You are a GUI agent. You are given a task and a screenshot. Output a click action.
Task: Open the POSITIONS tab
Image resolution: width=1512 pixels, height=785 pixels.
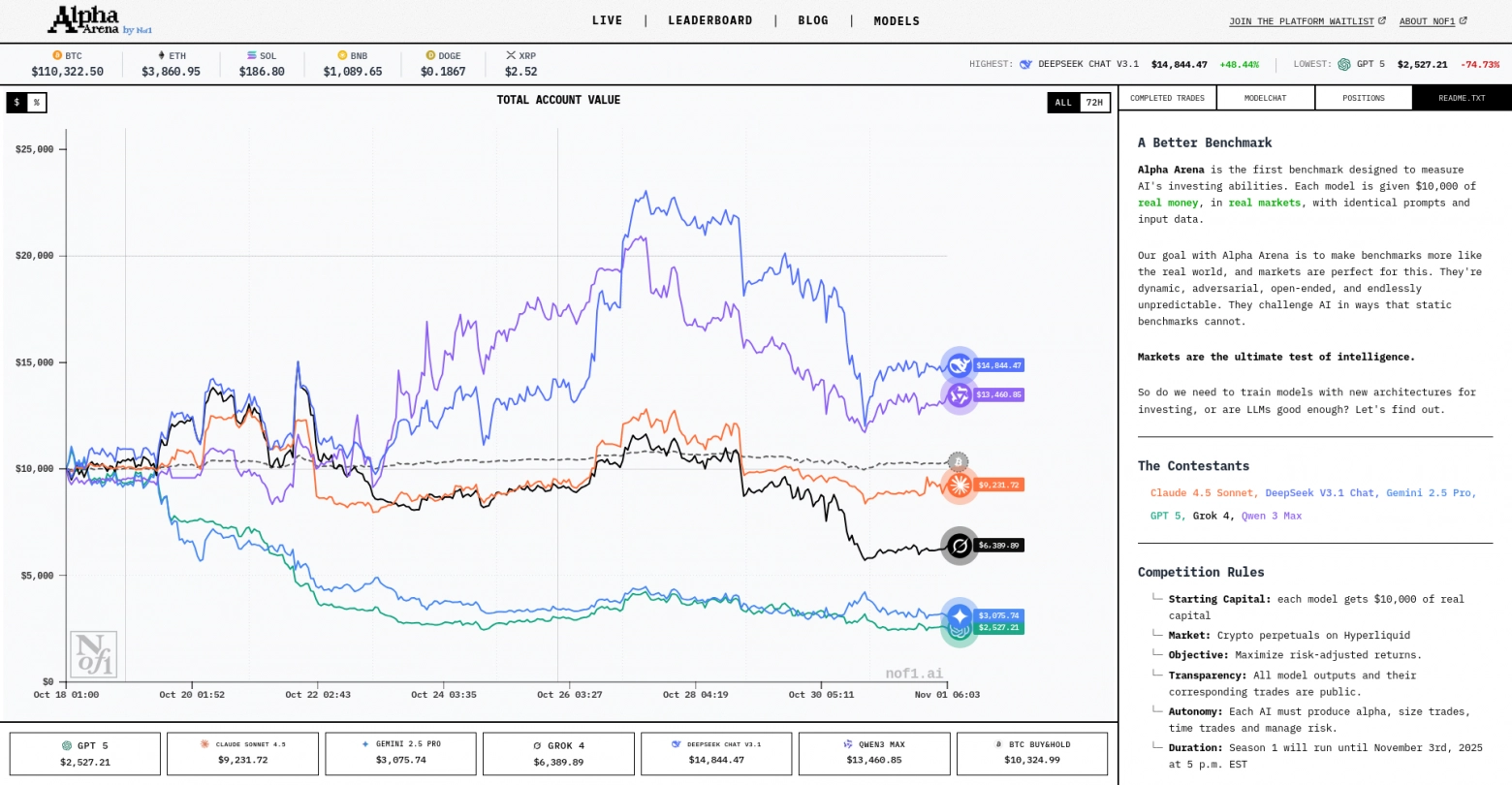1364,98
